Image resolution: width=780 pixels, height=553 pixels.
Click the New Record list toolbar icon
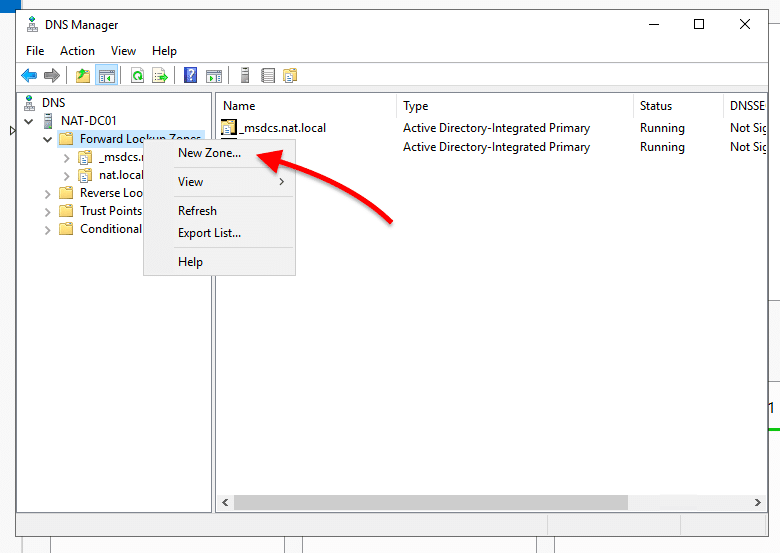tap(268, 76)
